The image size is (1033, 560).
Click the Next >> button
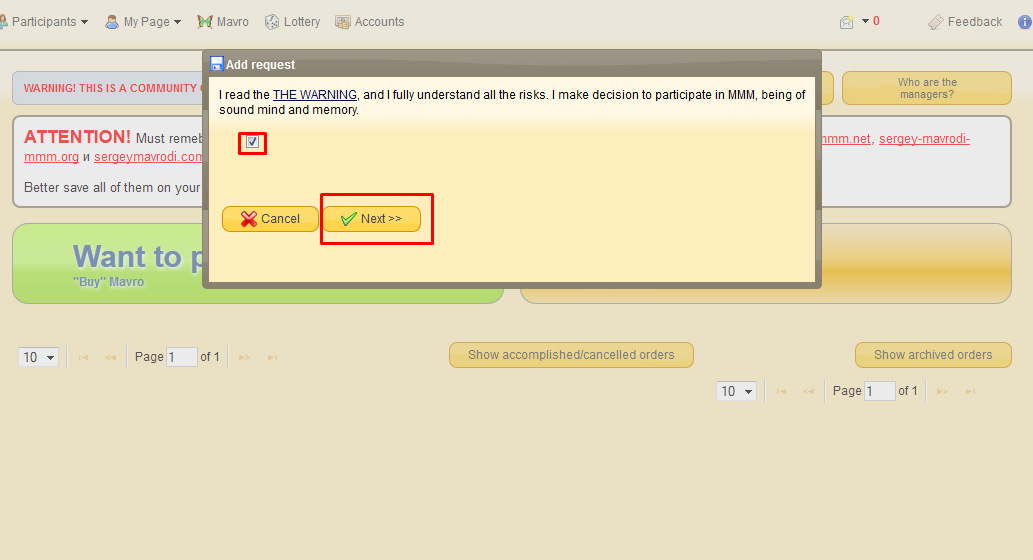pyautogui.click(x=372, y=219)
